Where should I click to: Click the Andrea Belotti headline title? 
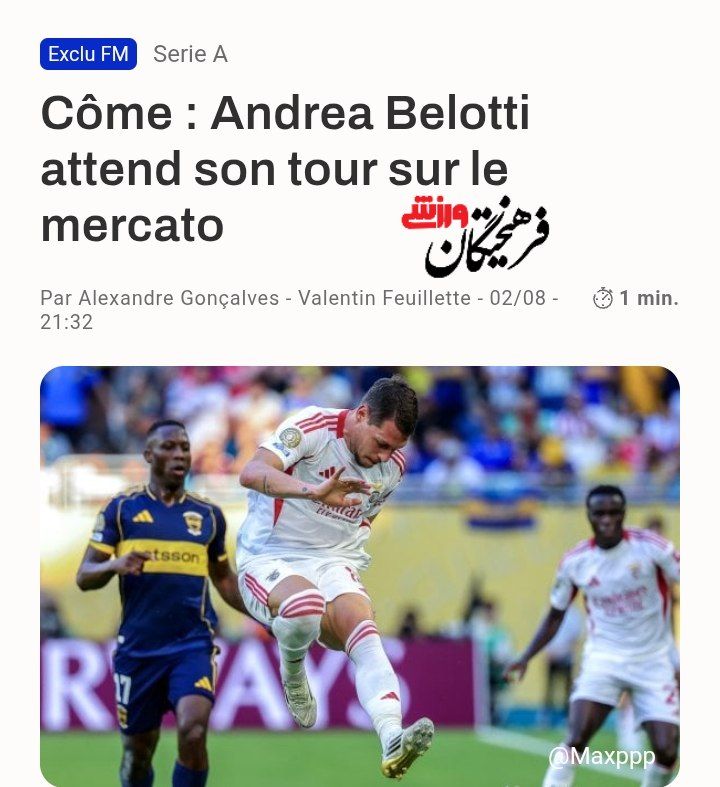285,169
